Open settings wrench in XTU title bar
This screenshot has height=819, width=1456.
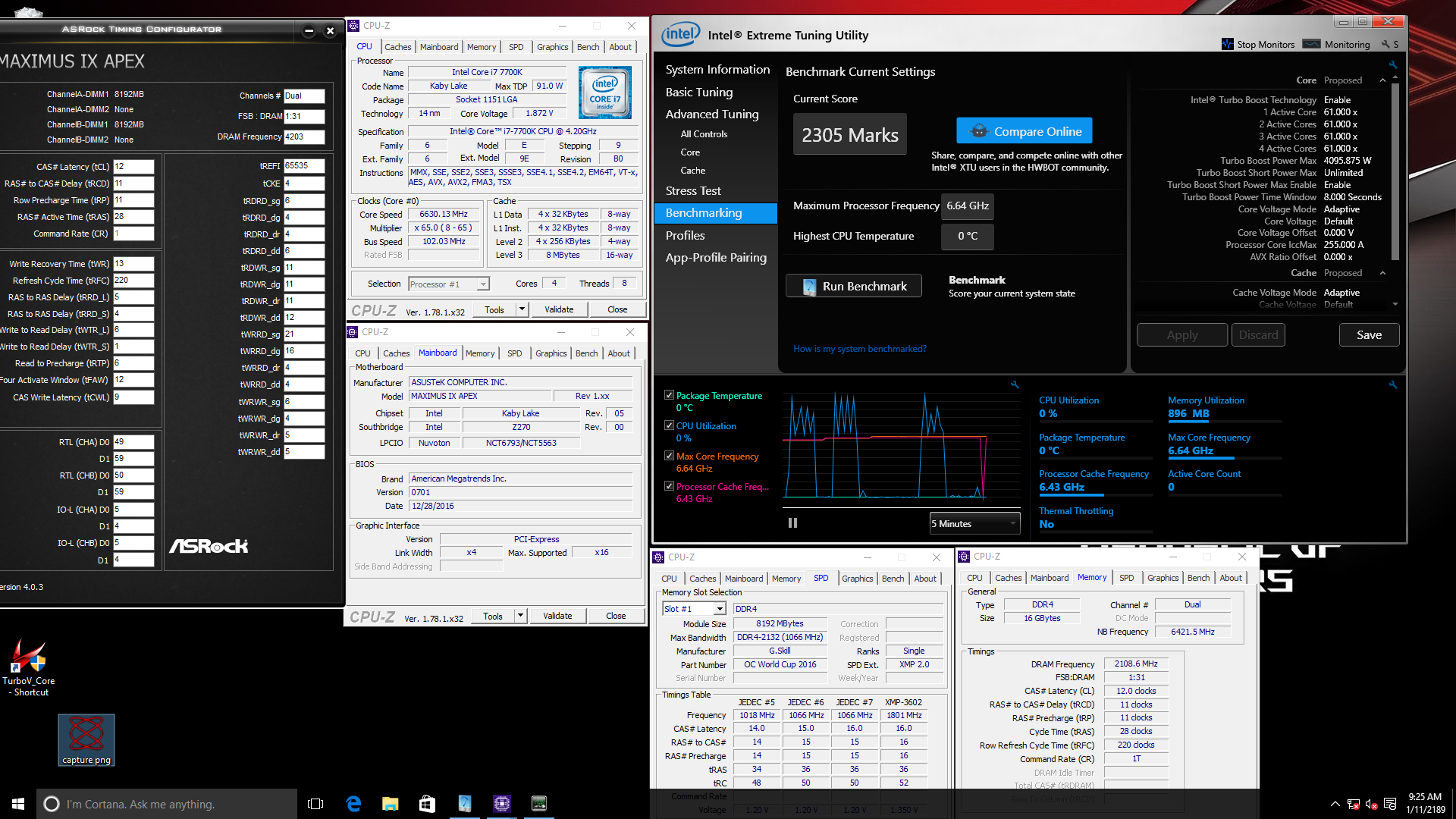1385,45
